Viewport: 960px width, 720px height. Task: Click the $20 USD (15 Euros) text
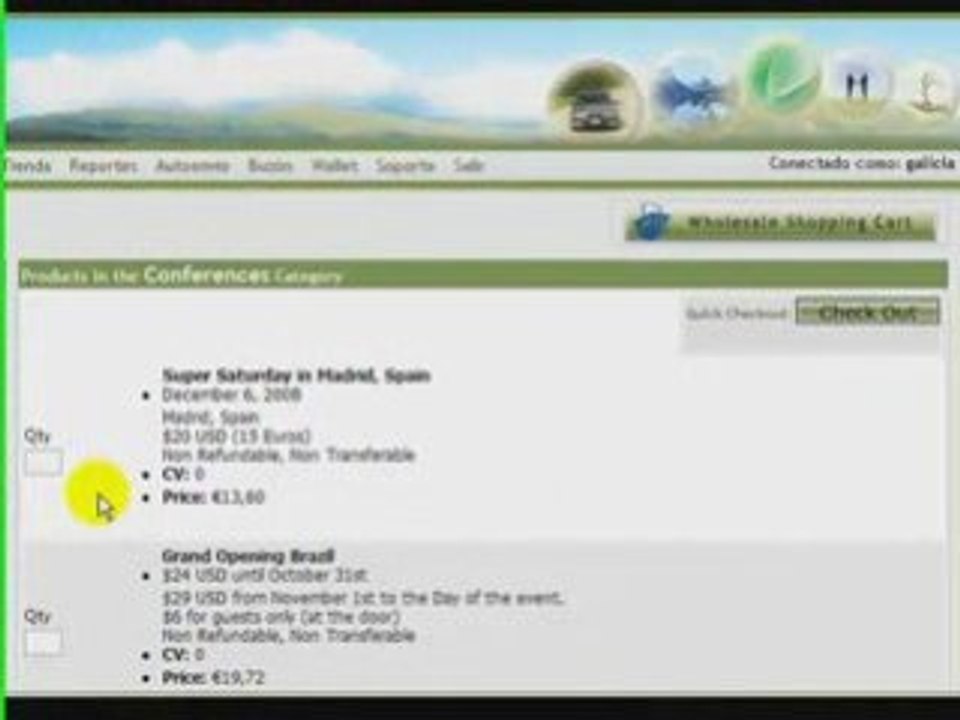236,437
